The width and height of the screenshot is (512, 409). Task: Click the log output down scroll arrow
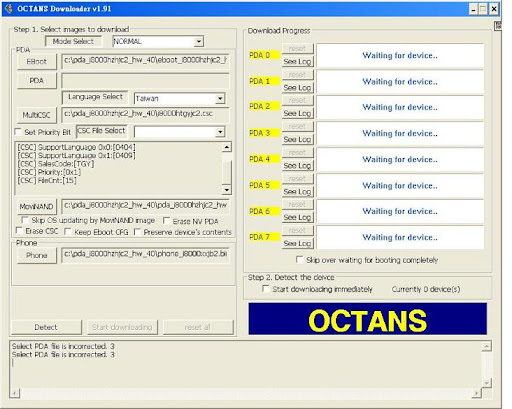point(487,383)
